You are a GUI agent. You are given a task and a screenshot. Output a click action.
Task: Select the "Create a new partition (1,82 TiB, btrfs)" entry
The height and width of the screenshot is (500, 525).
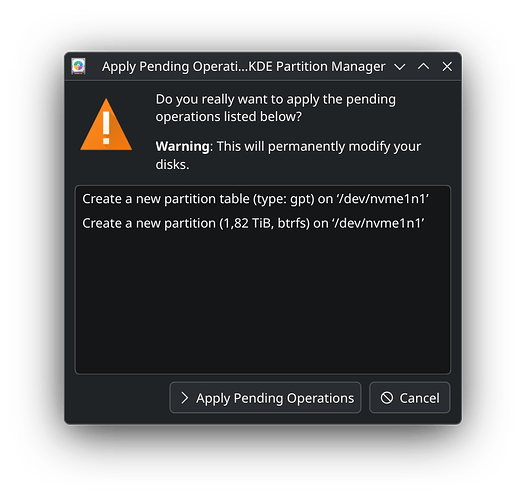263,223
